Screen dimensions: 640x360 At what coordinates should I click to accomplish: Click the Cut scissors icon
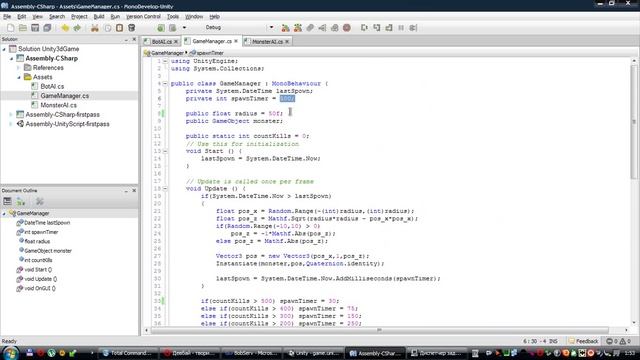[95, 28]
